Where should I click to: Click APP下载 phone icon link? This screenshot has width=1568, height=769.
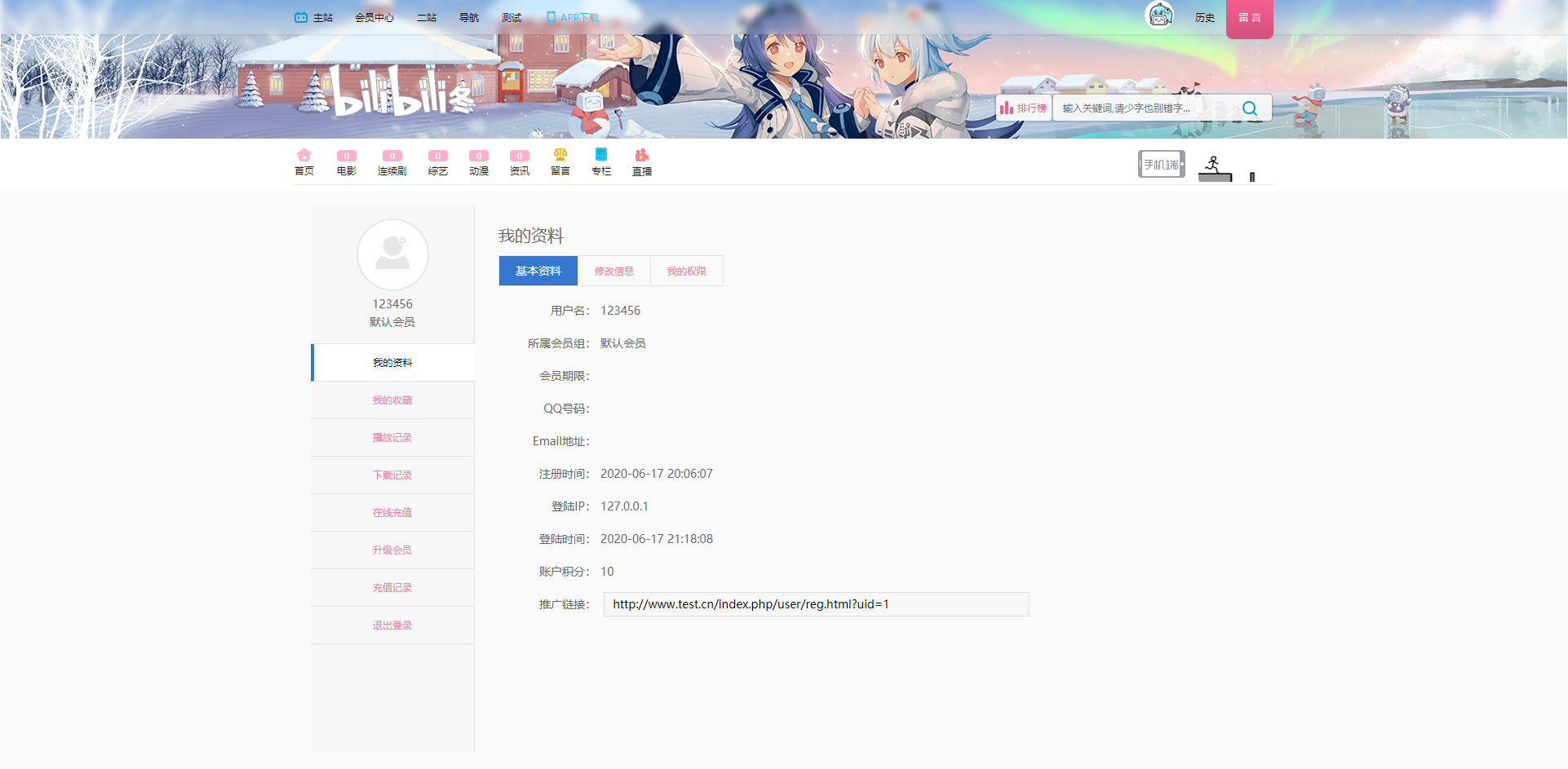(x=572, y=17)
